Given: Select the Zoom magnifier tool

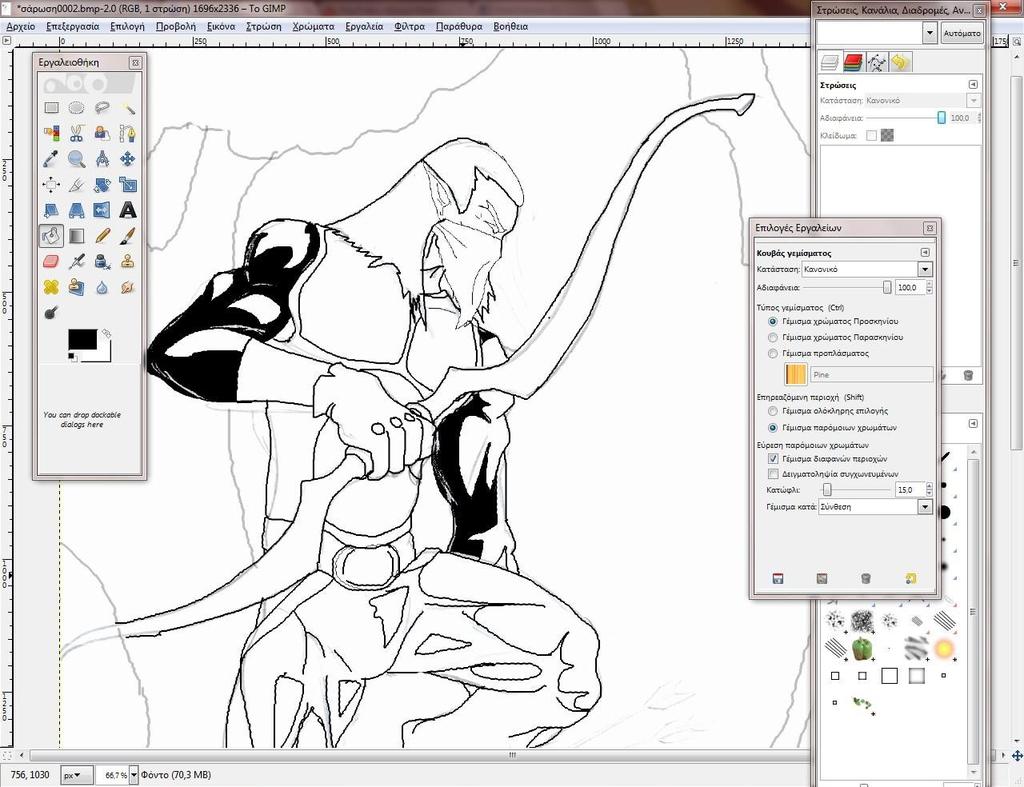Looking at the screenshot, I should point(76,159).
